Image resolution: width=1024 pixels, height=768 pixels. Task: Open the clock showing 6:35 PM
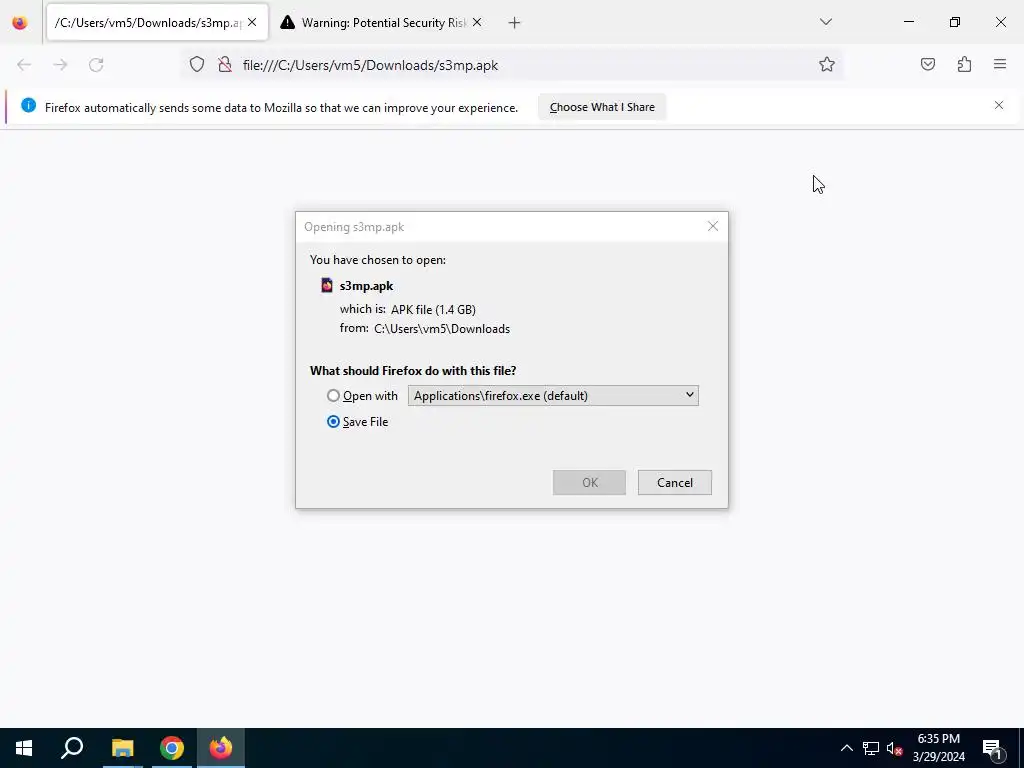pos(938,748)
